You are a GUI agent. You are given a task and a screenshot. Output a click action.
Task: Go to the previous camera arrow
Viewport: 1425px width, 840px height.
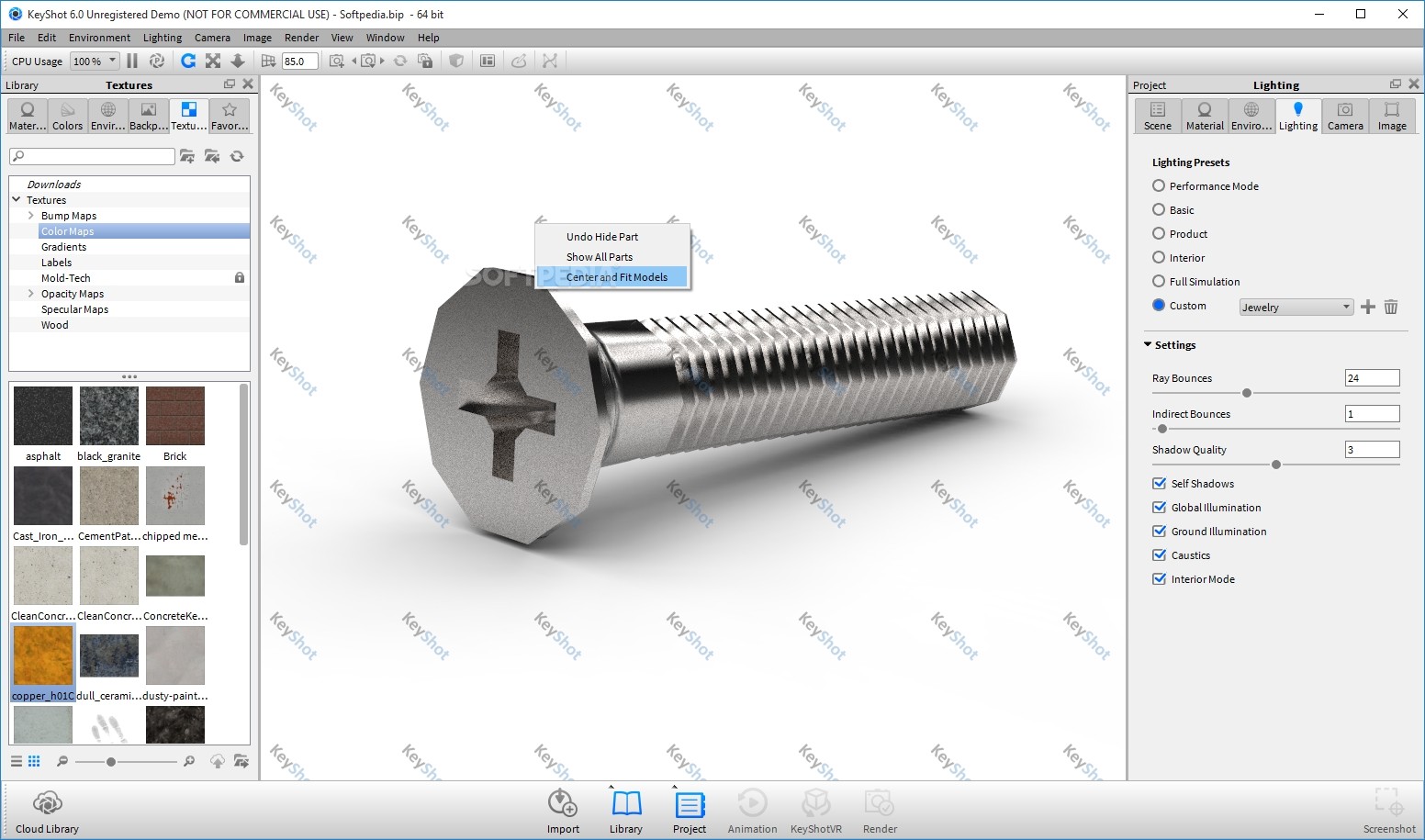(x=354, y=61)
